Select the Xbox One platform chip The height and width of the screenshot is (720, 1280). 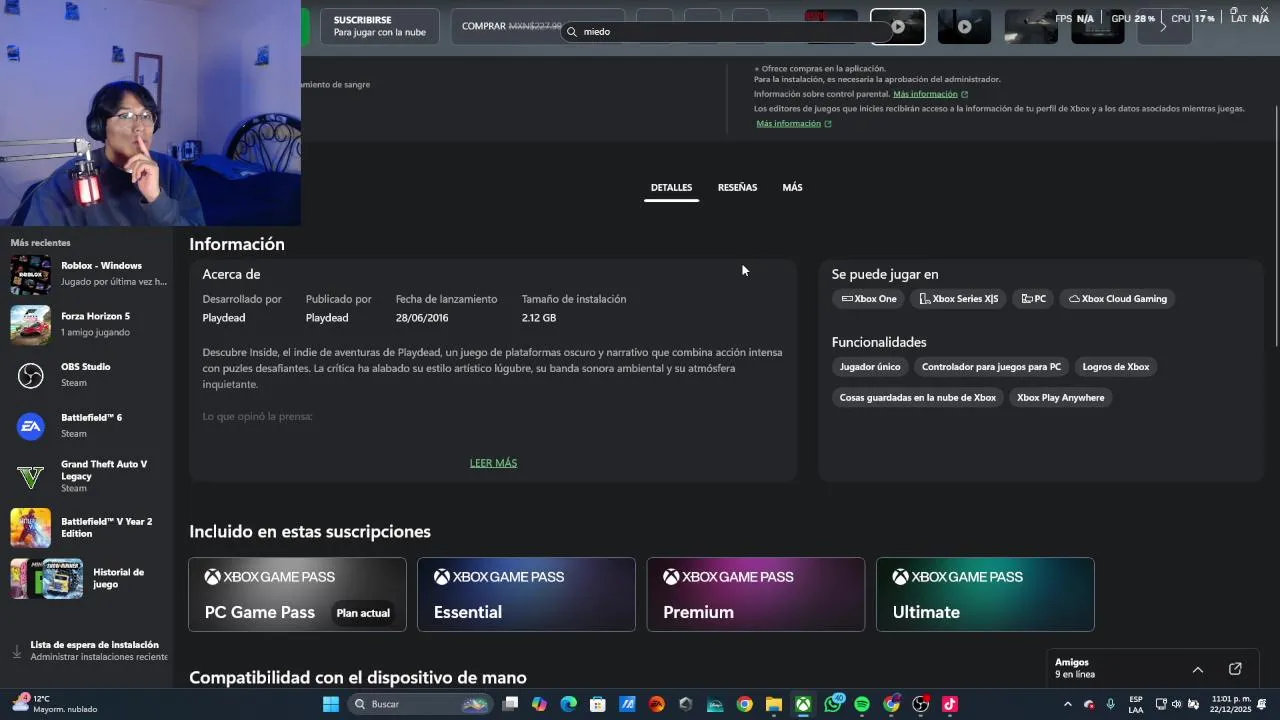point(869,299)
